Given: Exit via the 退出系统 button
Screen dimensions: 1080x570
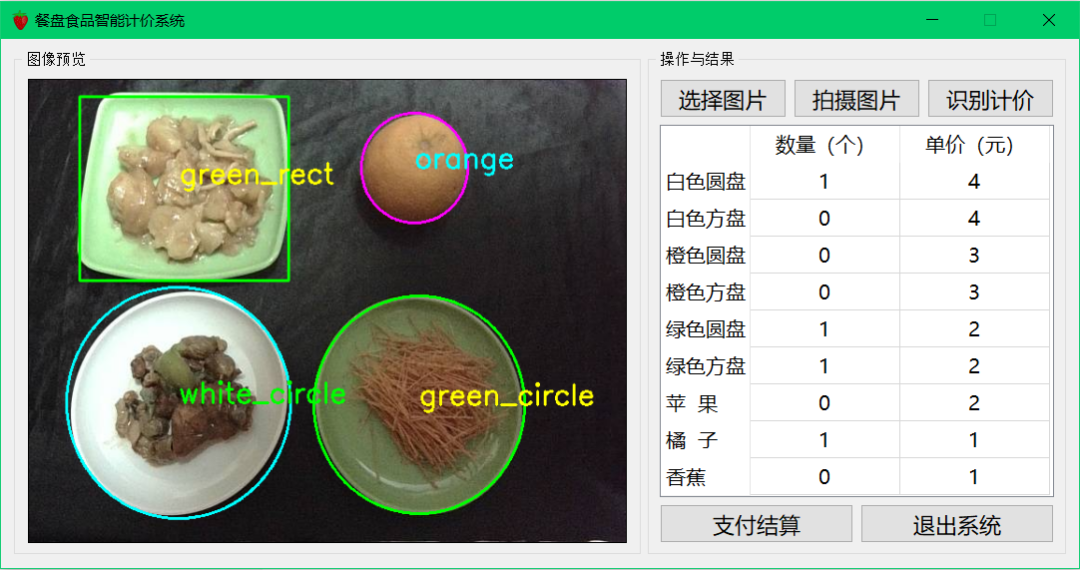Looking at the screenshot, I should pyautogui.click(x=957, y=525).
